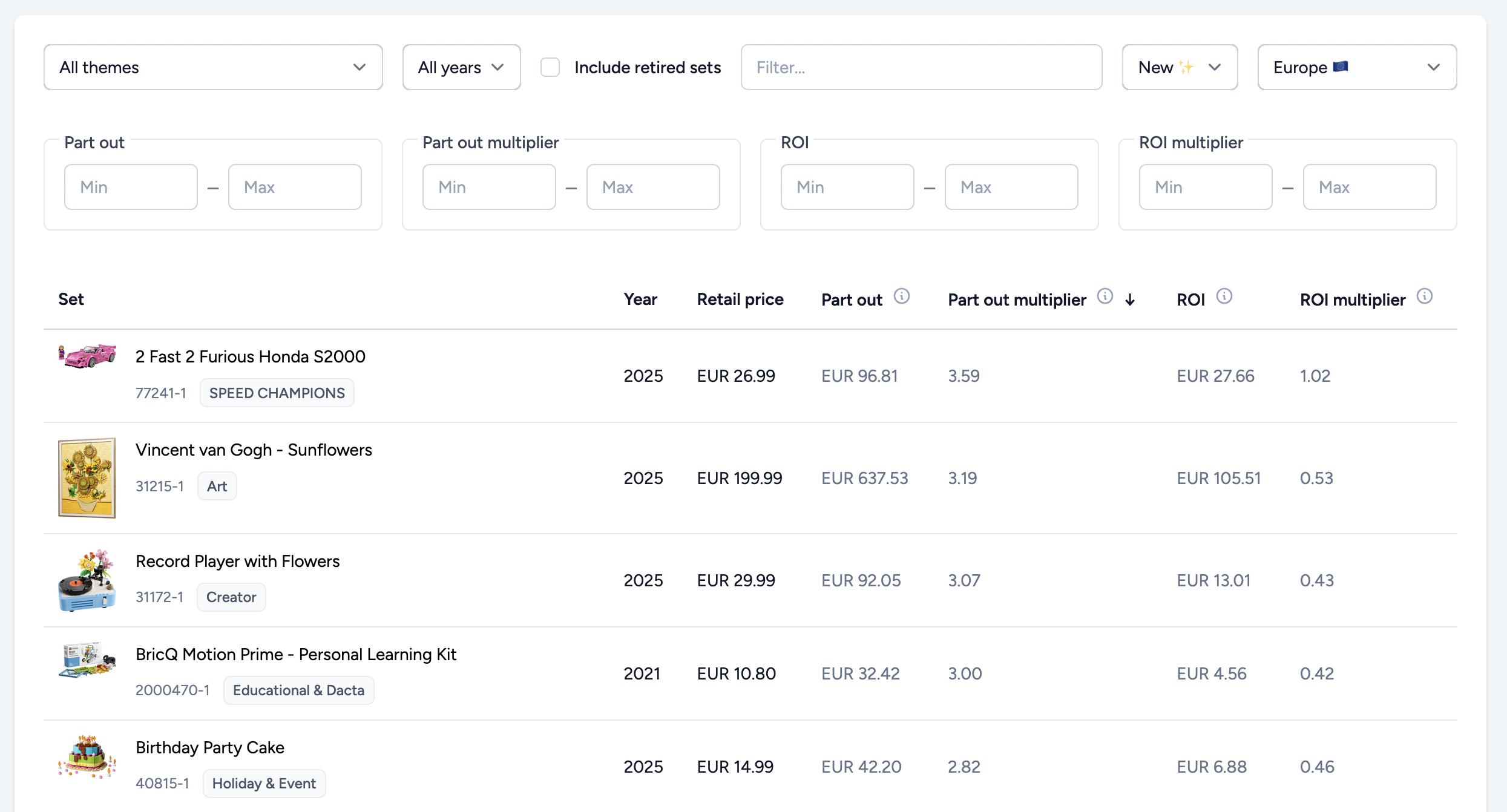
Task: Click ROI value EUR 27.66
Action: (1215, 376)
